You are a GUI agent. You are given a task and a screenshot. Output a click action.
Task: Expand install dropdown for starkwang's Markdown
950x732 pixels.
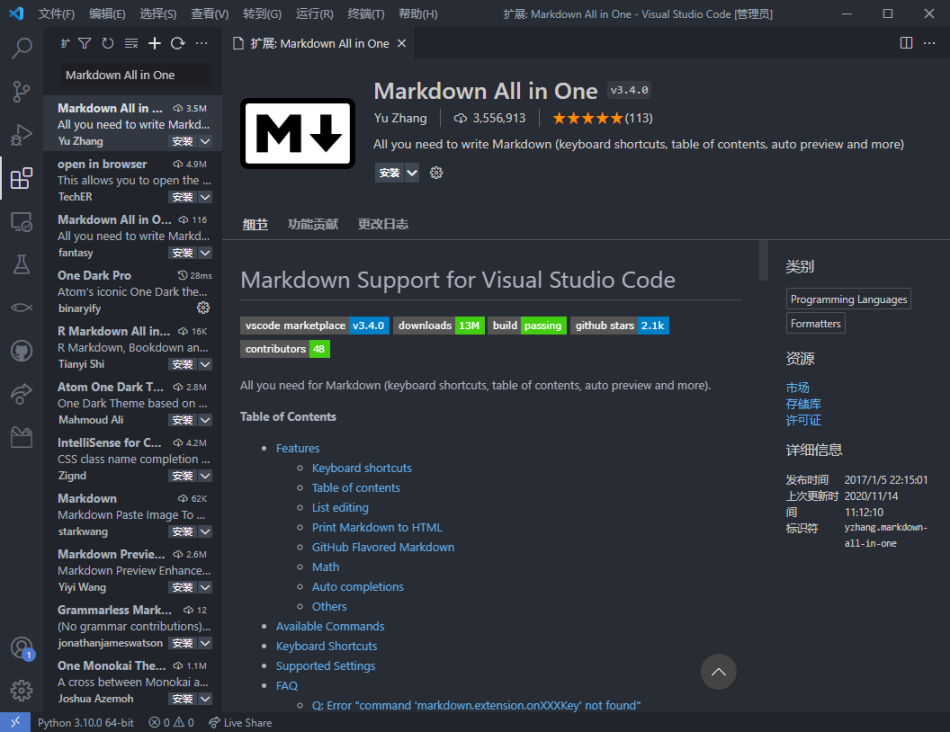click(x=205, y=531)
